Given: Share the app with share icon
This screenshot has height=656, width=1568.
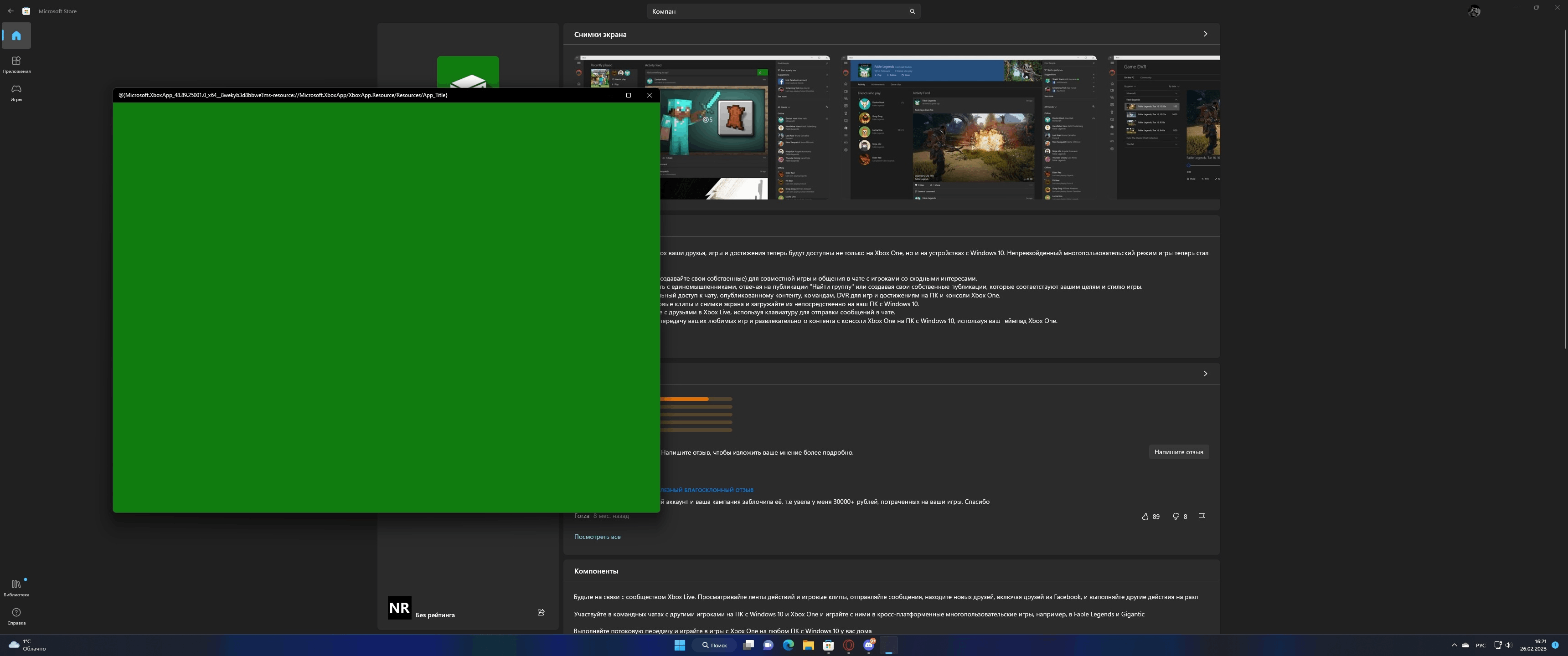Looking at the screenshot, I should [541, 612].
